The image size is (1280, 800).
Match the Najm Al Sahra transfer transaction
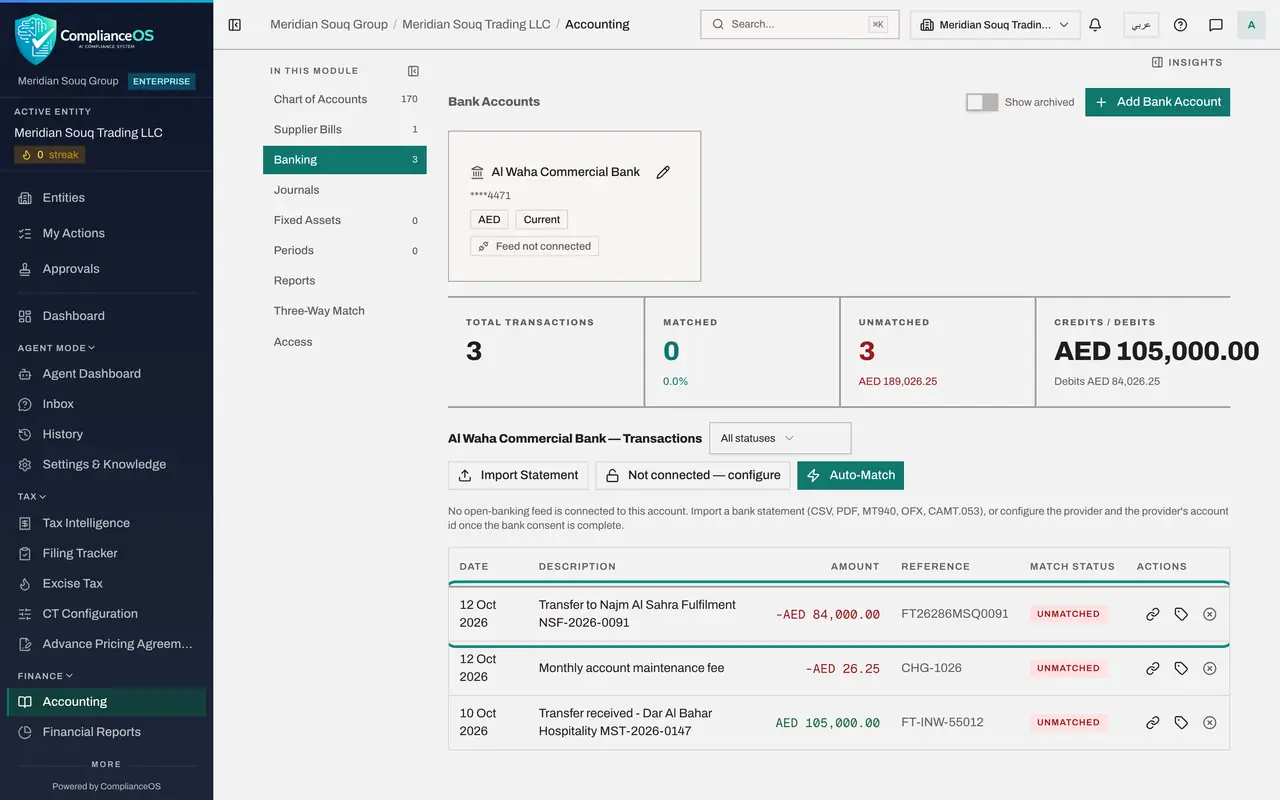pos(1153,614)
